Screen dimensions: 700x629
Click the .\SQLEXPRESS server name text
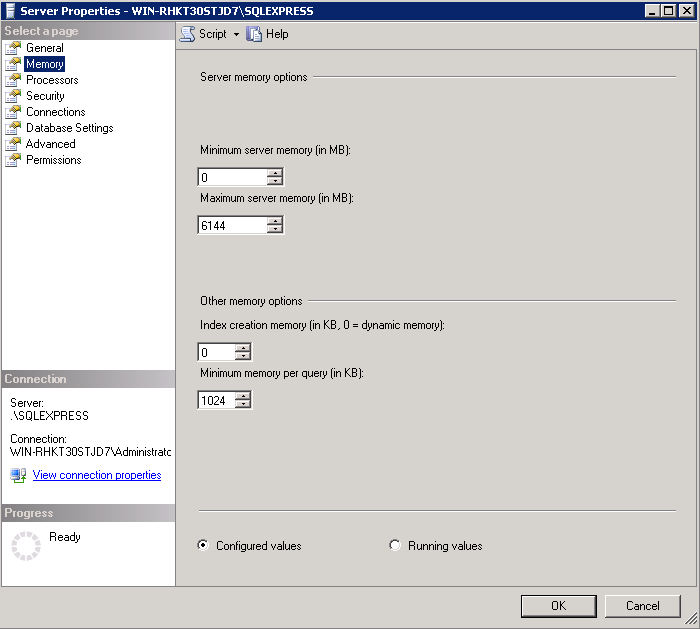[50, 416]
